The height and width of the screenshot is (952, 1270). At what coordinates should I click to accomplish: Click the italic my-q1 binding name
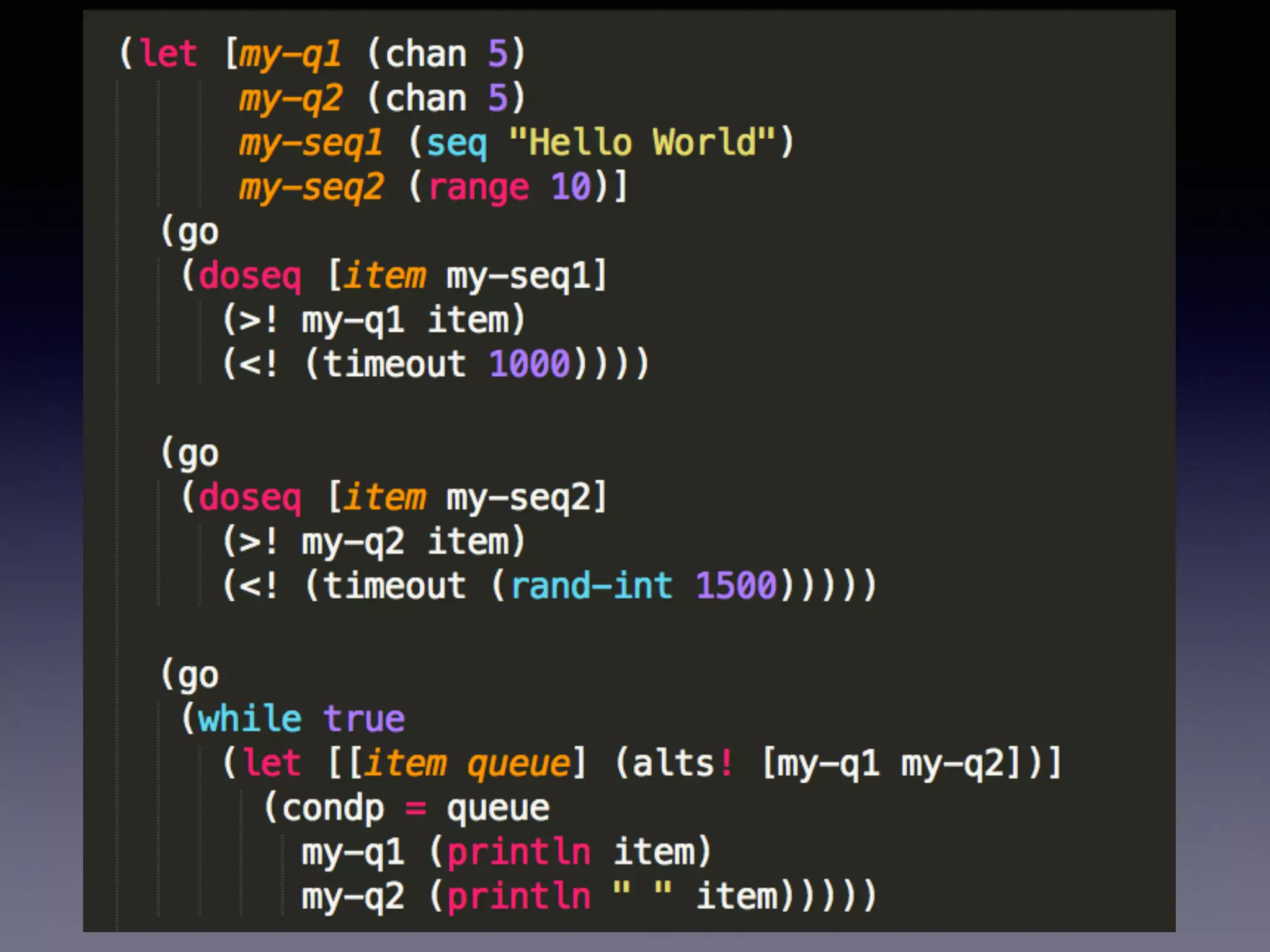click(290, 54)
